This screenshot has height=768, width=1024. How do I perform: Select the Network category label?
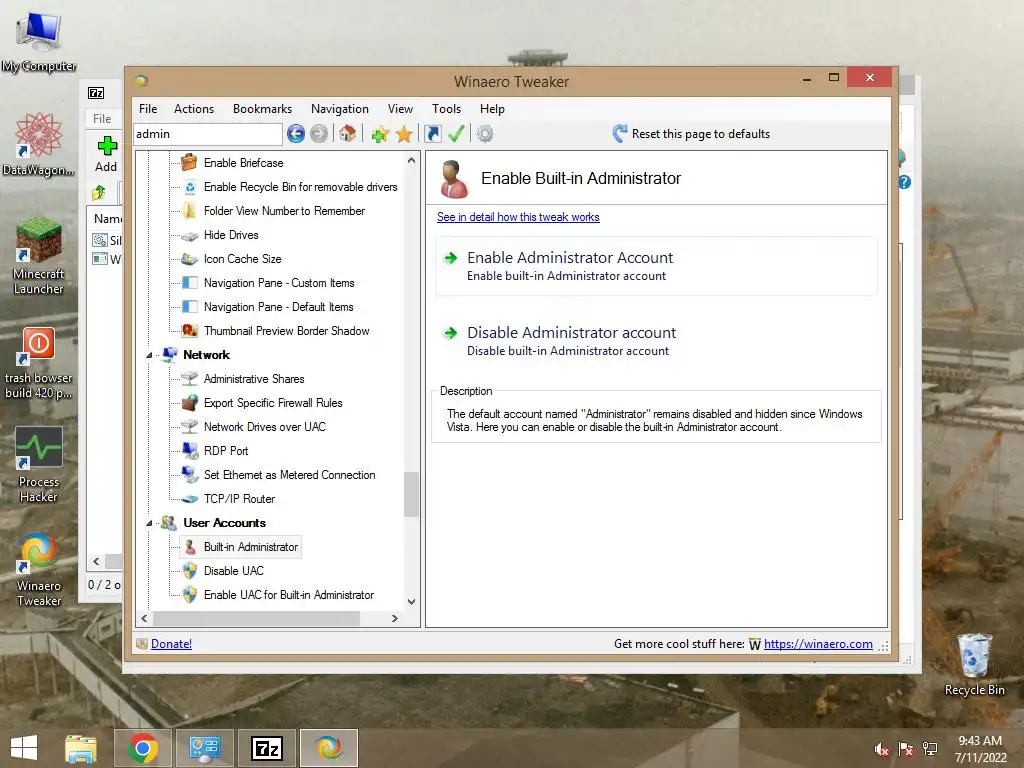(x=206, y=355)
